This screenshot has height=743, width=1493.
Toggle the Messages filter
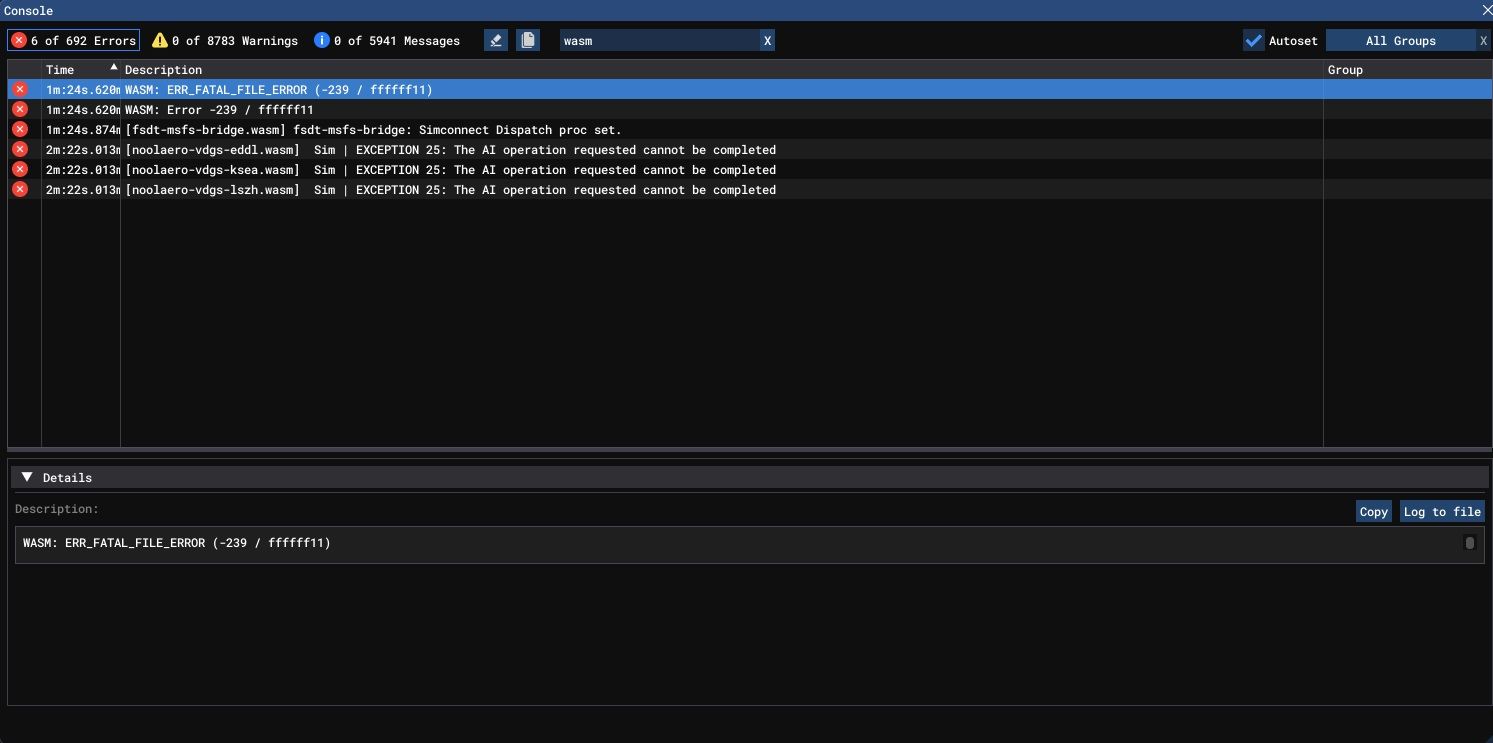(x=387, y=40)
